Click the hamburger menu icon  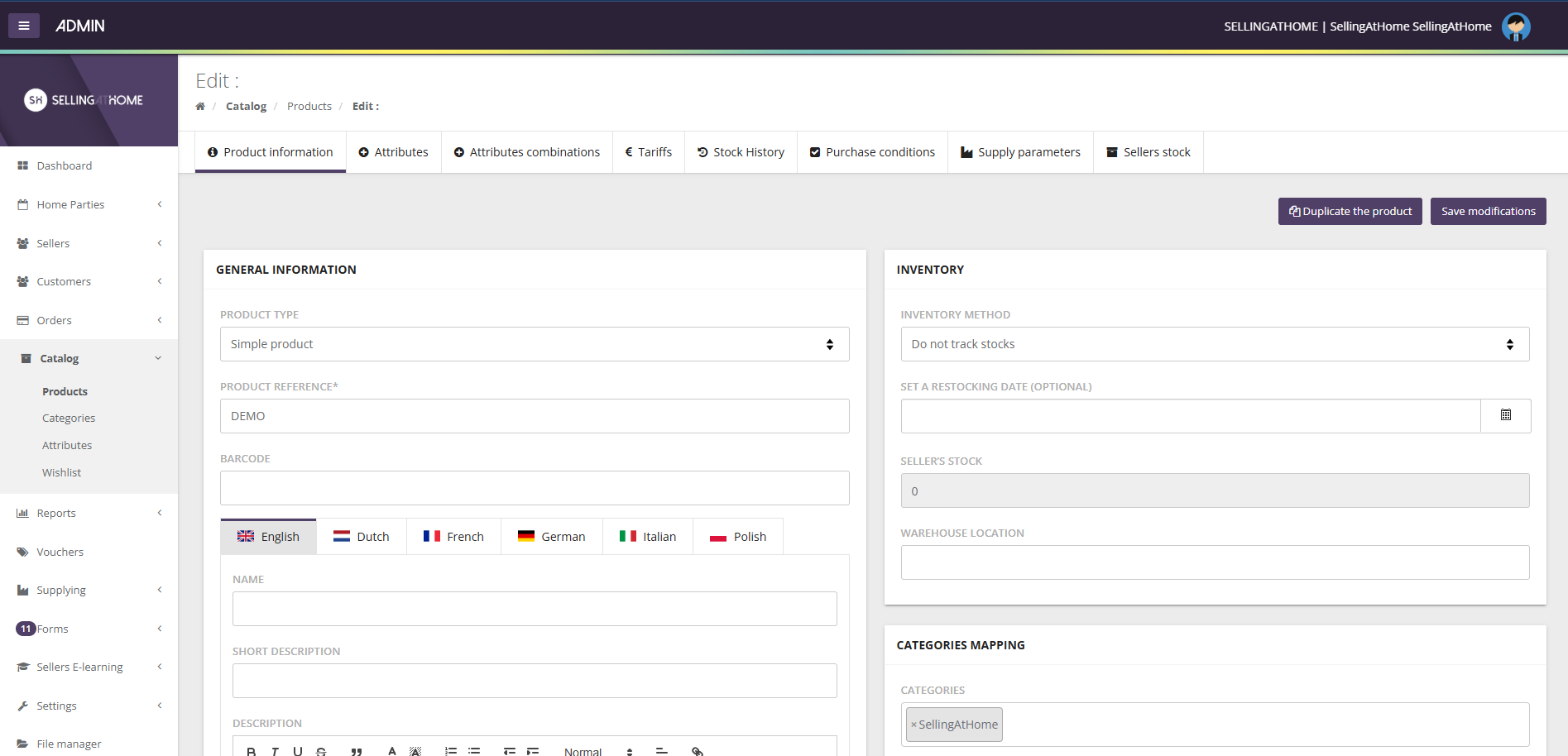(x=24, y=26)
